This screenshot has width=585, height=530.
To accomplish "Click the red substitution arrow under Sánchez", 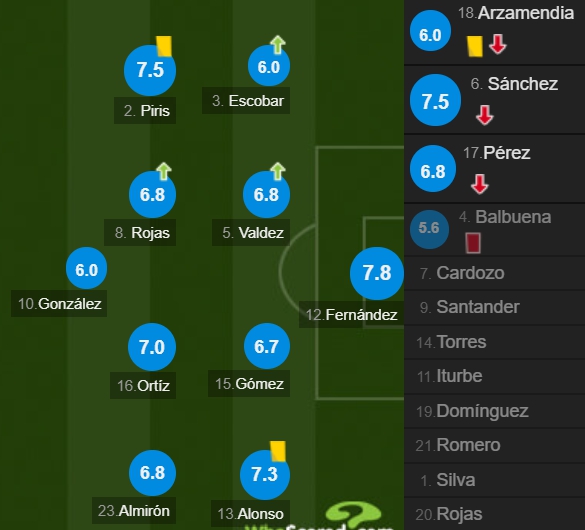I will 485,115.
